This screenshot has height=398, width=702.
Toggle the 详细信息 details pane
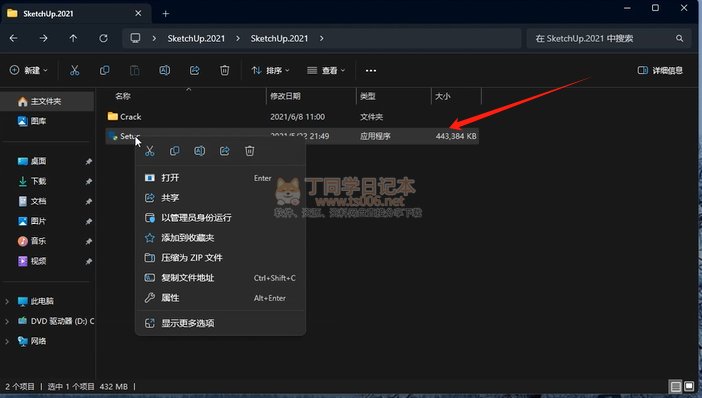(660, 70)
